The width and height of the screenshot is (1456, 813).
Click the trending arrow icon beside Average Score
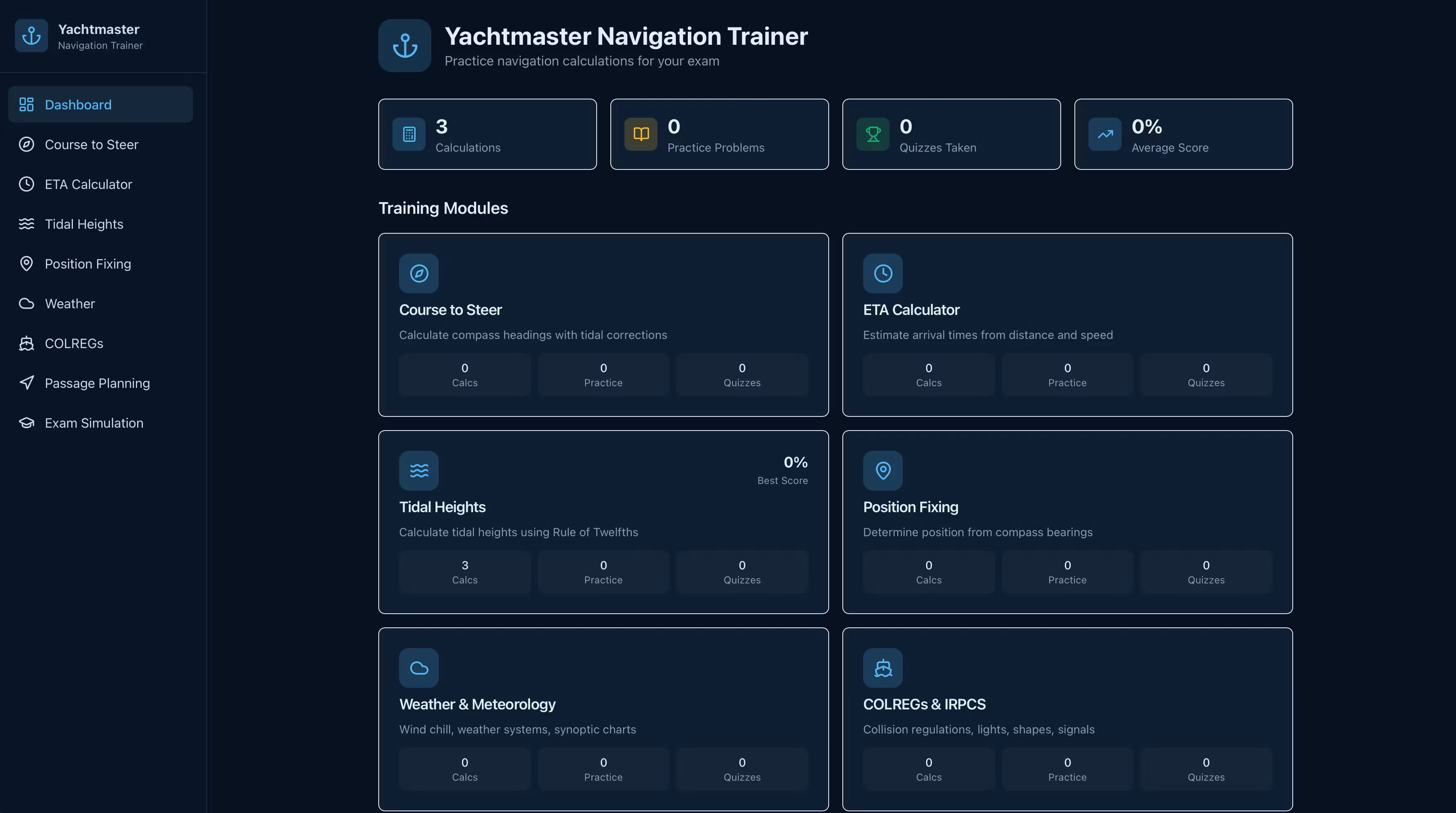[x=1105, y=135]
